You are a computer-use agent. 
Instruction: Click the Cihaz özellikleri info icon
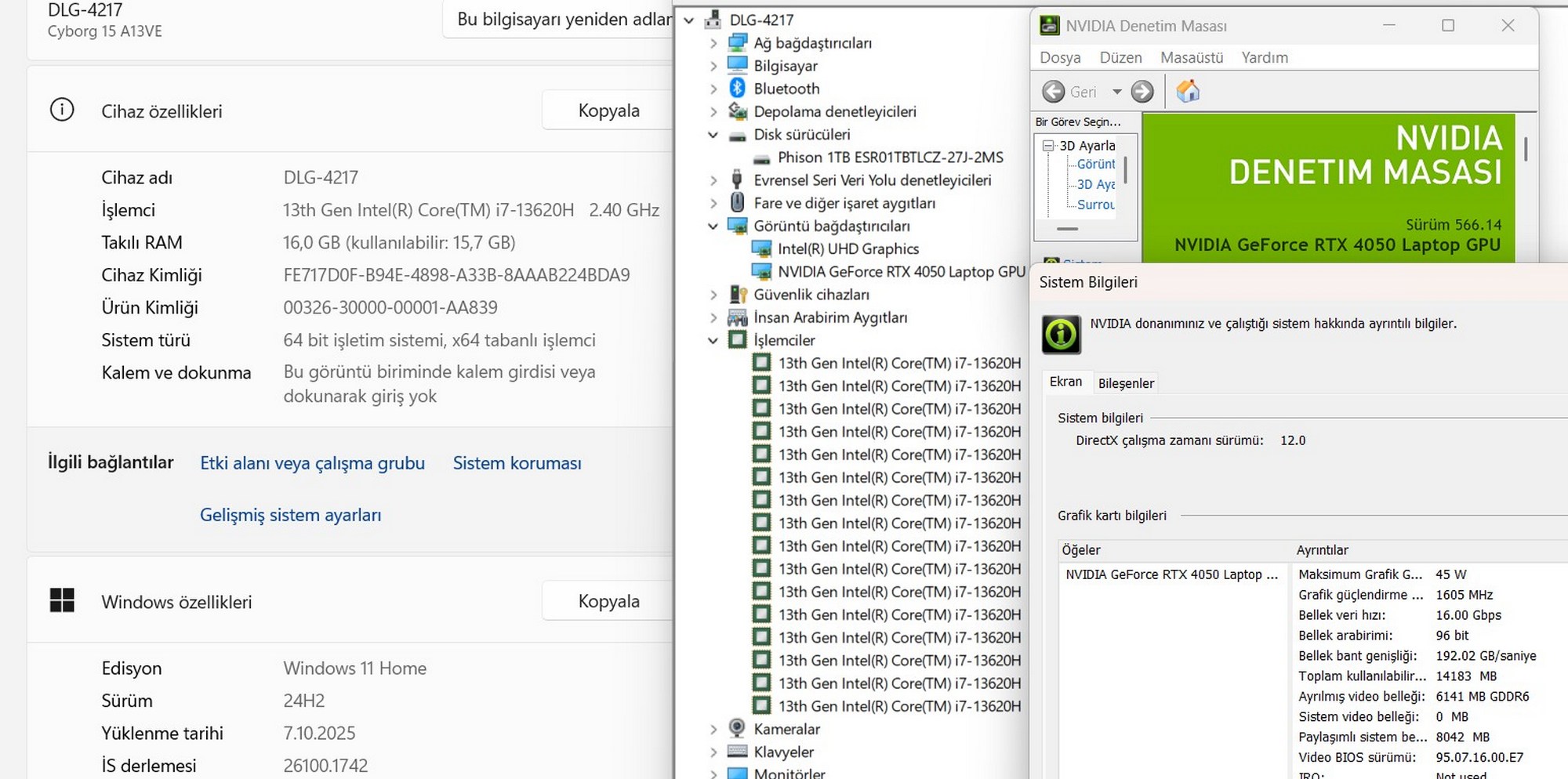coord(62,111)
